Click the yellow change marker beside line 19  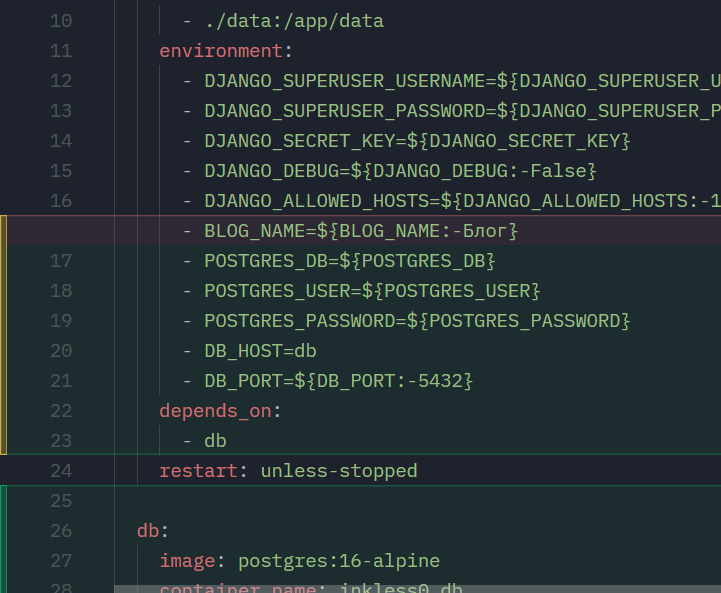pyautogui.click(x=4, y=321)
